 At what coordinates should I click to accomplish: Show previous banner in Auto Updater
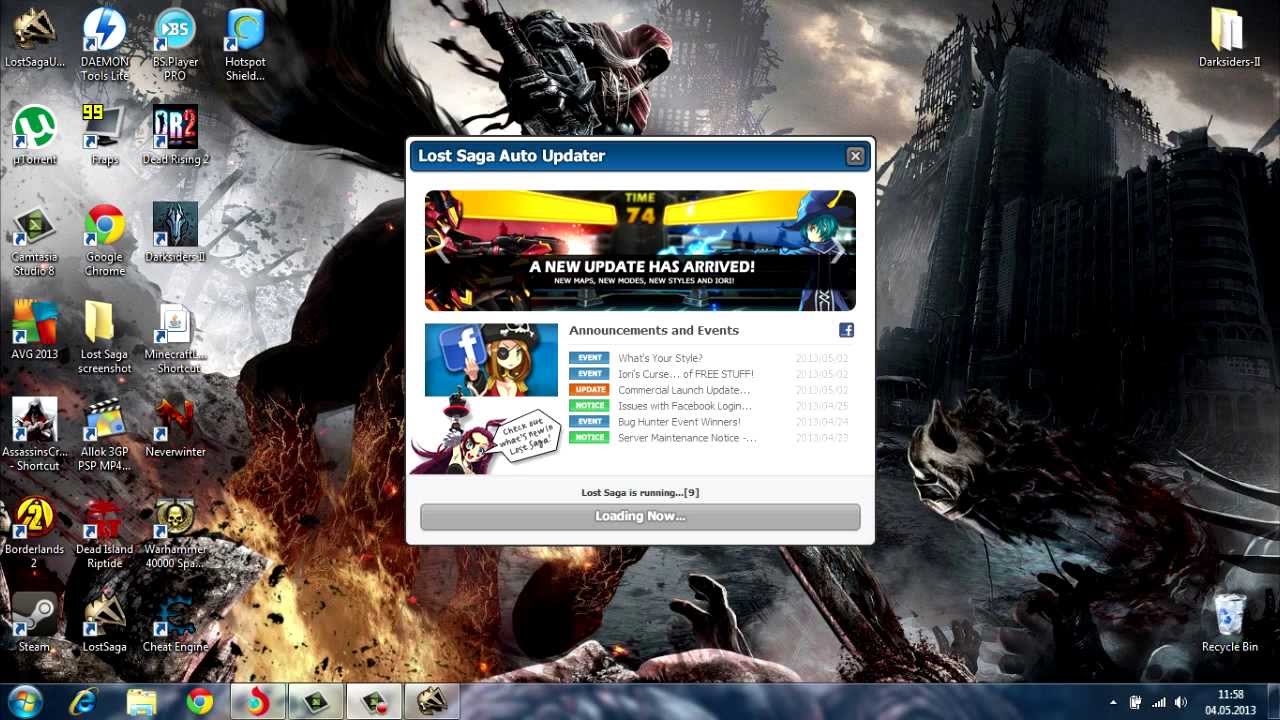pos(441,252)
